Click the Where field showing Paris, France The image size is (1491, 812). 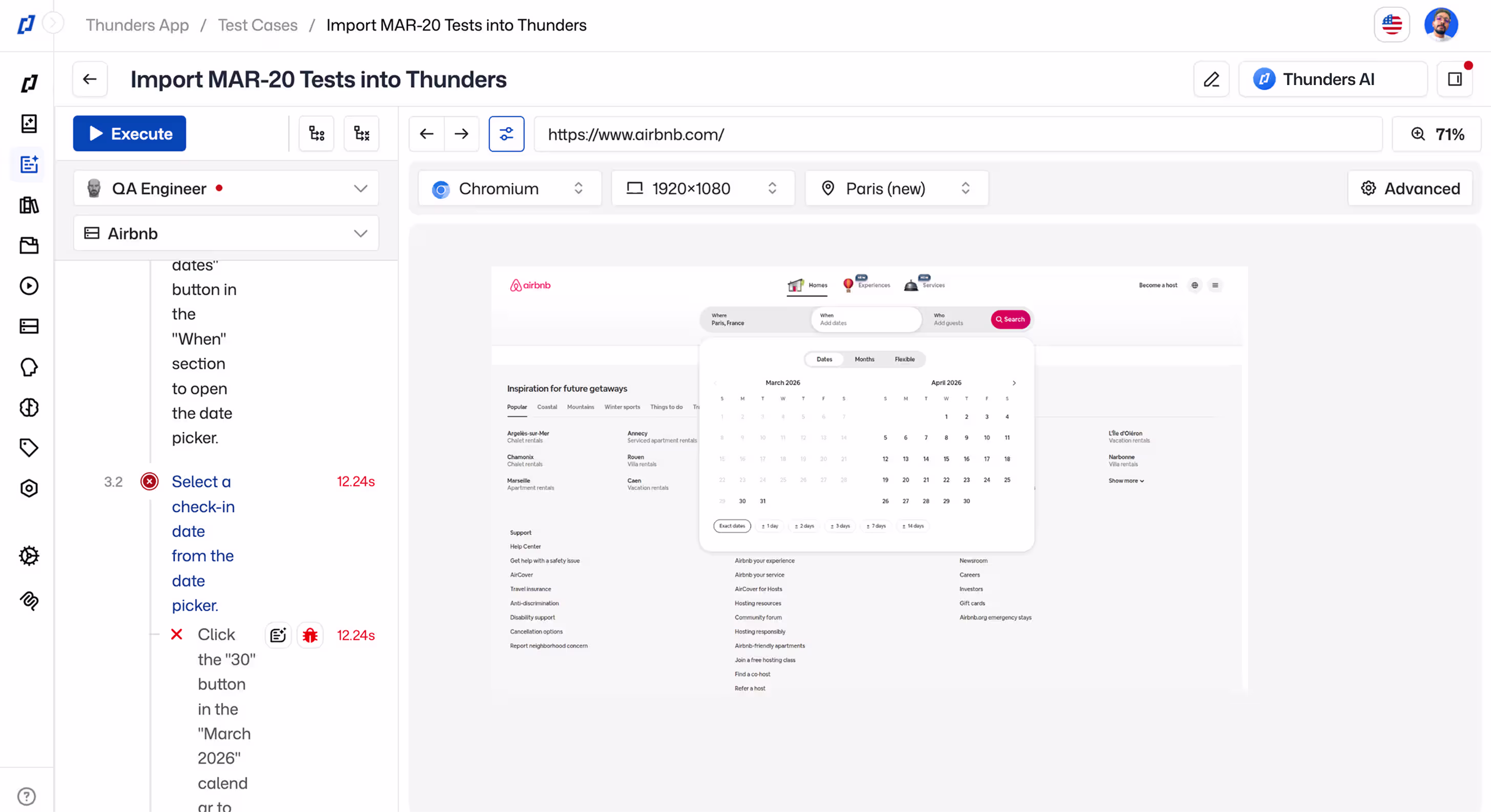point(756,320)
